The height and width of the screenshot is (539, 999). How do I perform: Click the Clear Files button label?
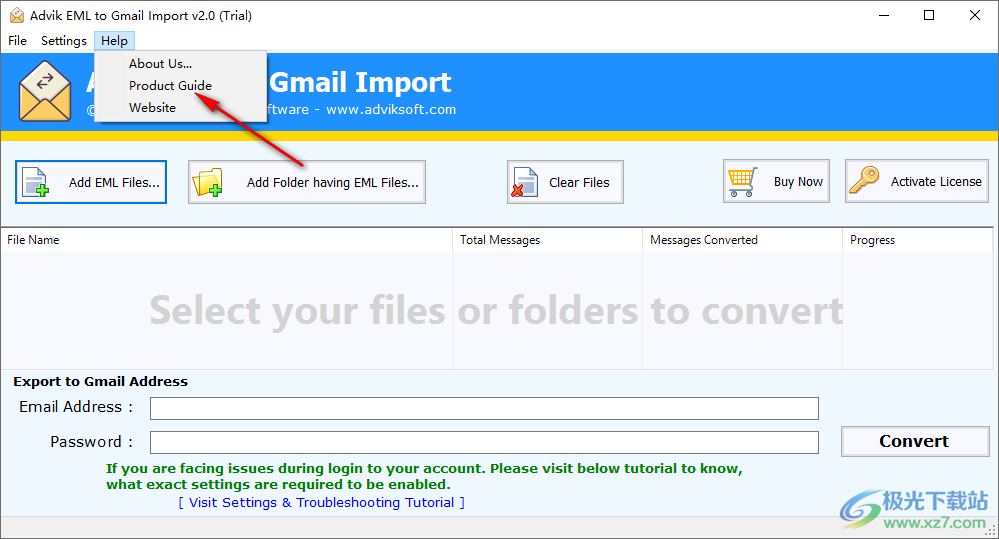pos(579,183)
